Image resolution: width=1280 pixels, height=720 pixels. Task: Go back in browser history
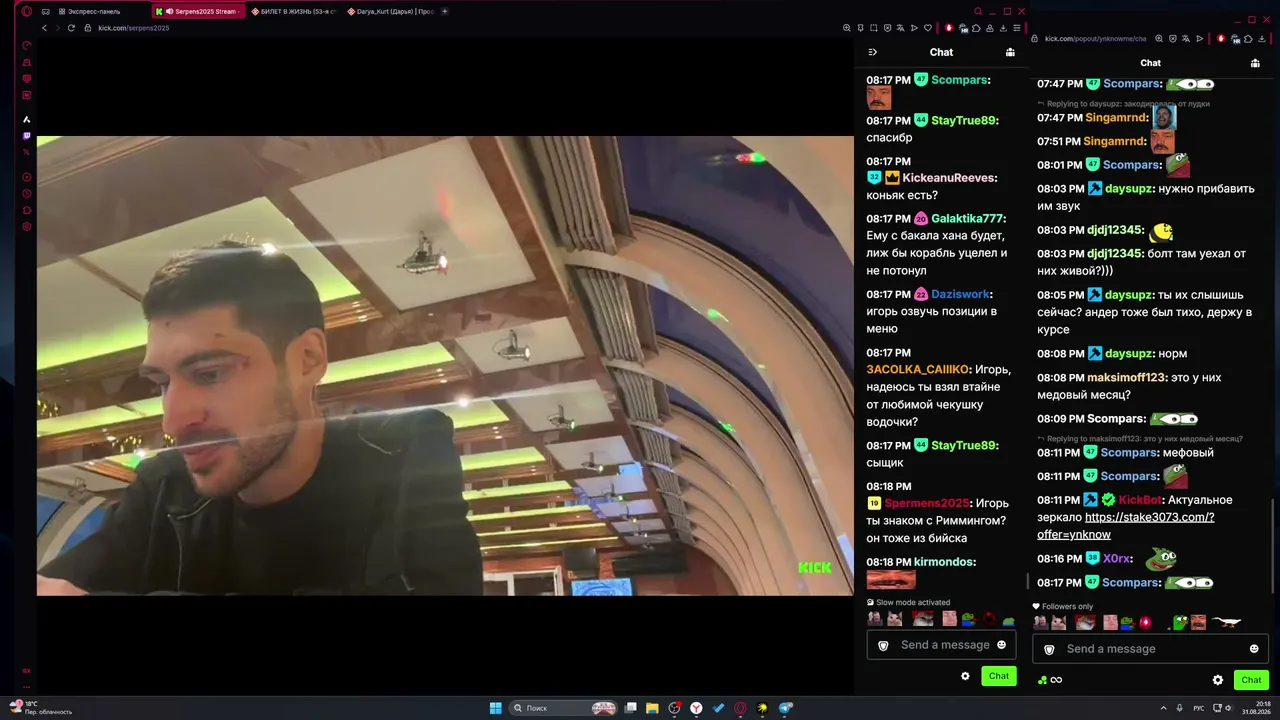pyautogui.click(x=44, y=28)
